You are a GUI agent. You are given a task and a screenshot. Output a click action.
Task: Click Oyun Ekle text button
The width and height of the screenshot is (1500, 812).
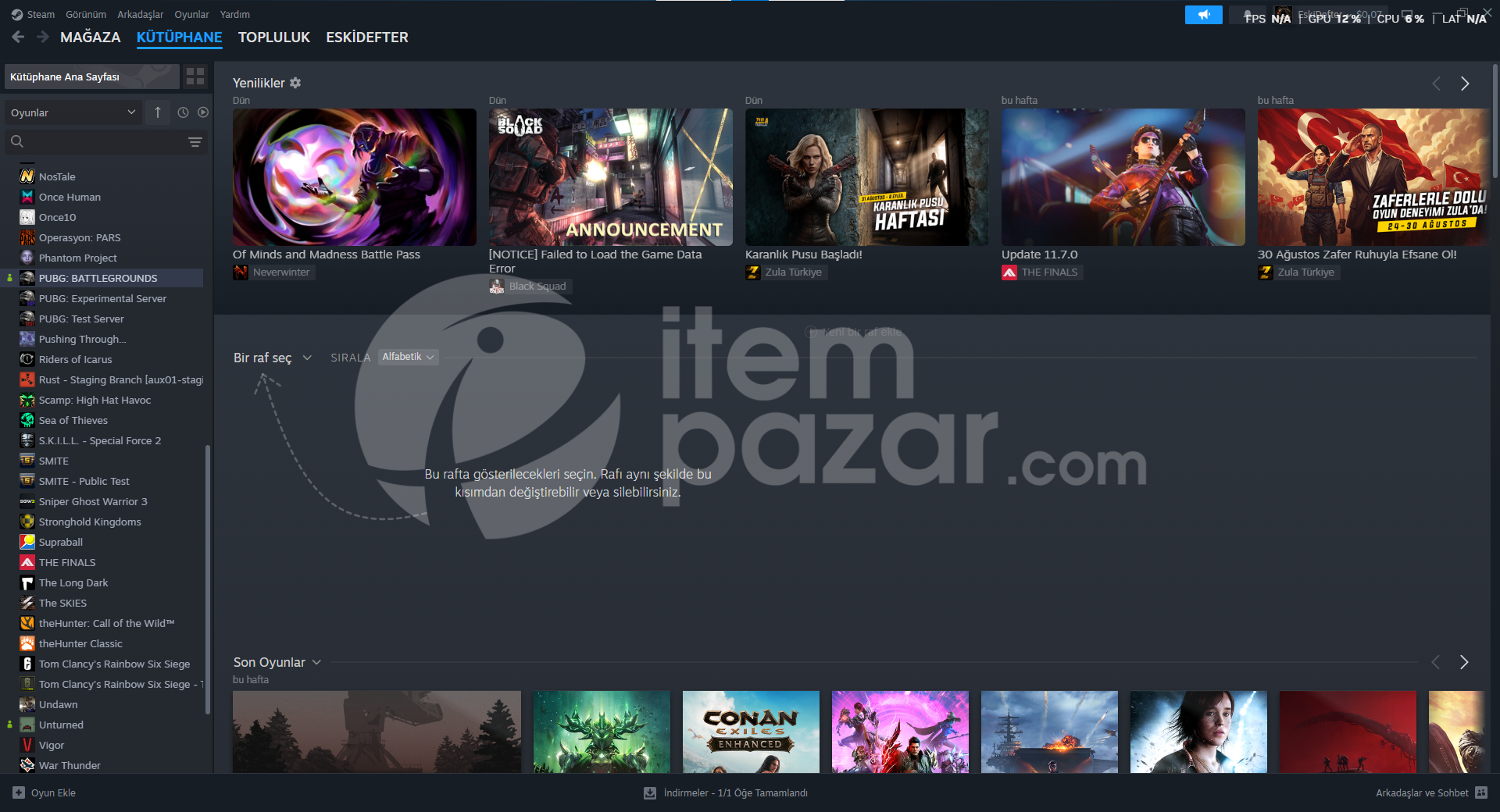coord(53,792)
